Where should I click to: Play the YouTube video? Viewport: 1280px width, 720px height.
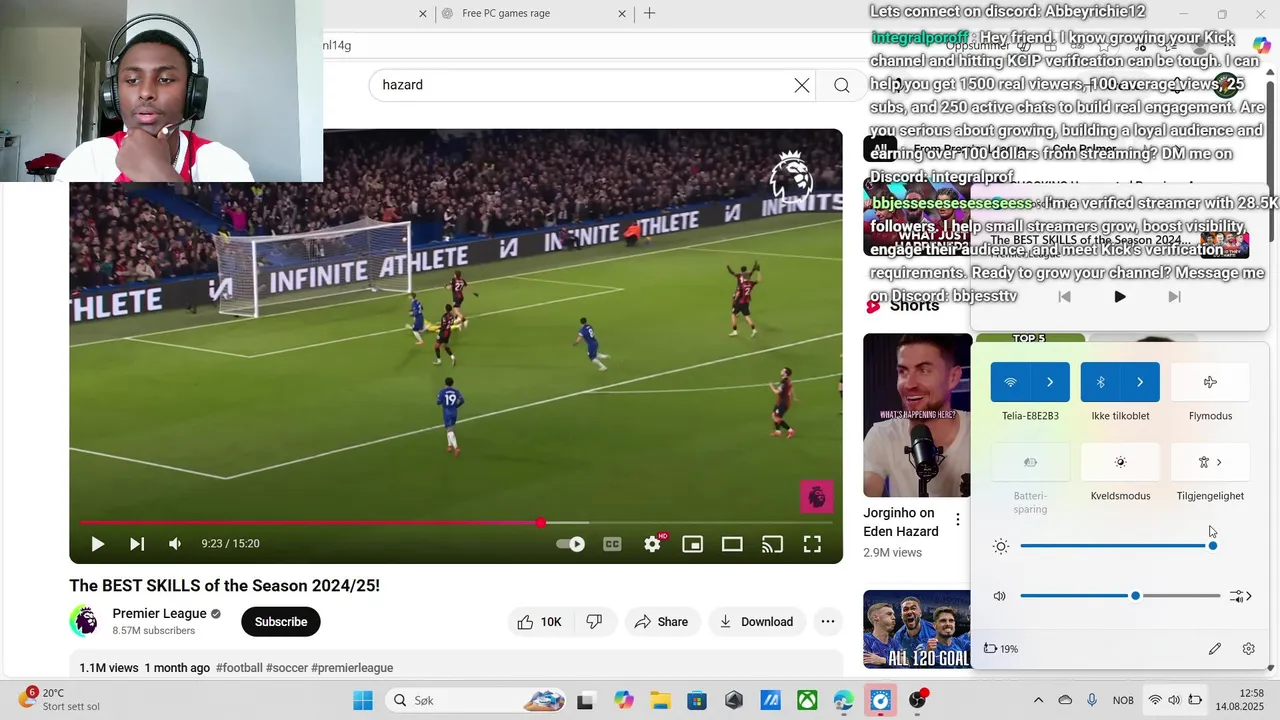coord(97,544)
